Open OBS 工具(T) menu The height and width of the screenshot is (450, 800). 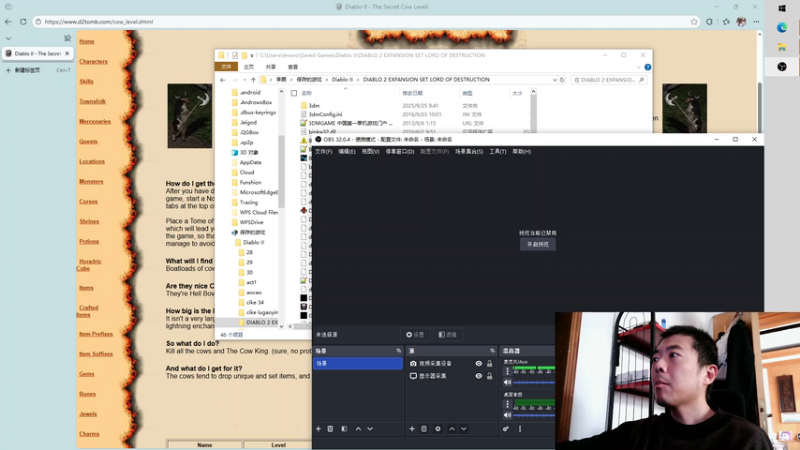pos(497,152)
